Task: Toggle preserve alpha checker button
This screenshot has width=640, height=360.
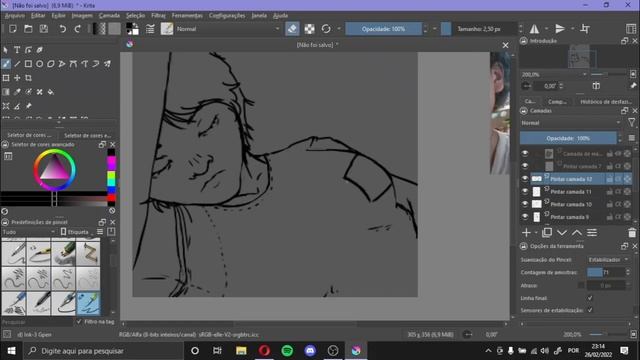Action: 309,29
